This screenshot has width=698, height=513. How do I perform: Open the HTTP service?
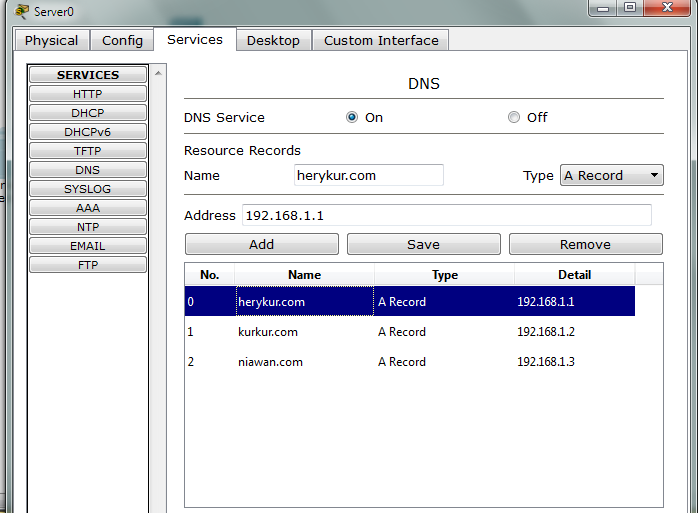(88, 94)
